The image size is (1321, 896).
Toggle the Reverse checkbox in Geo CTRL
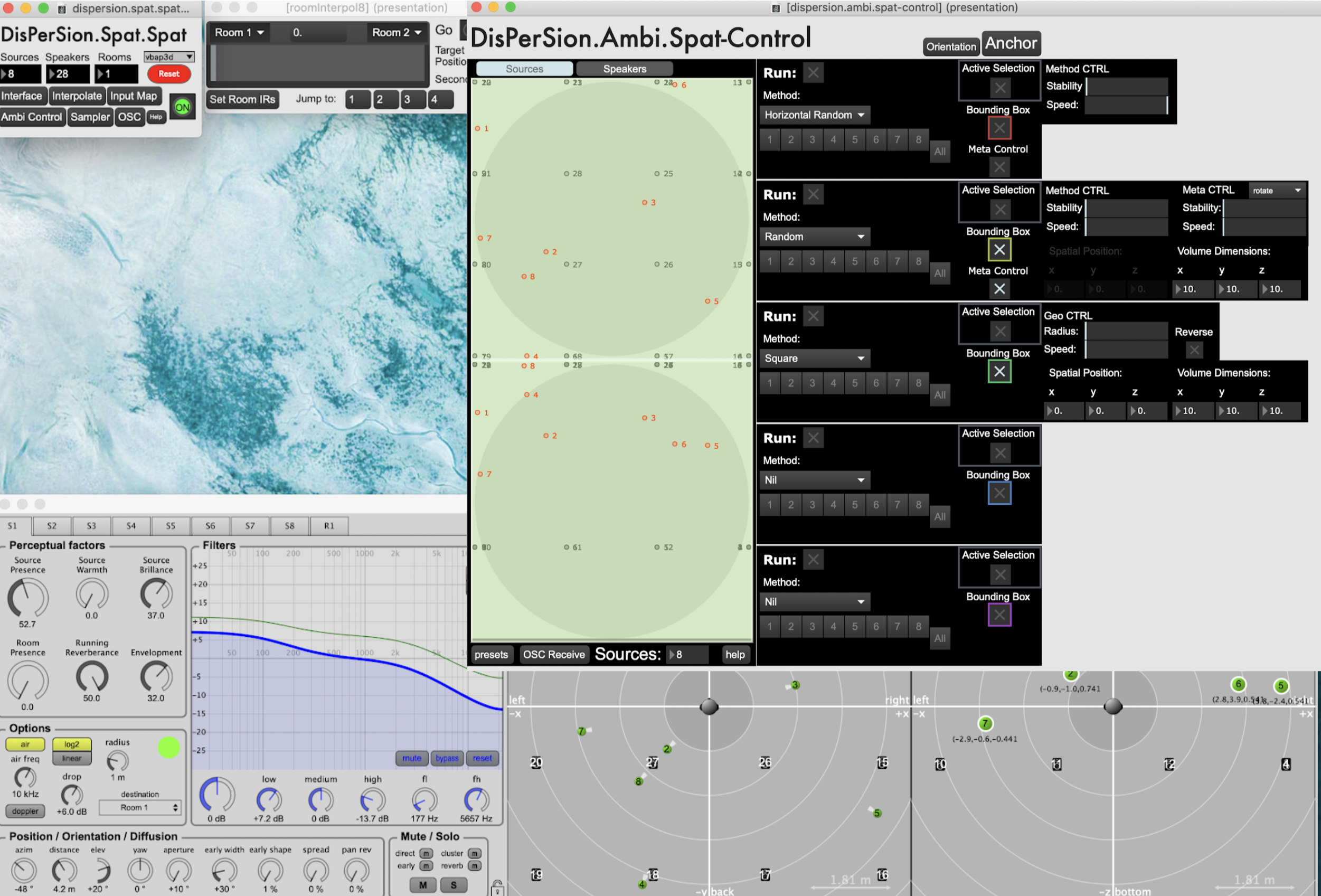click(1194, 350)
